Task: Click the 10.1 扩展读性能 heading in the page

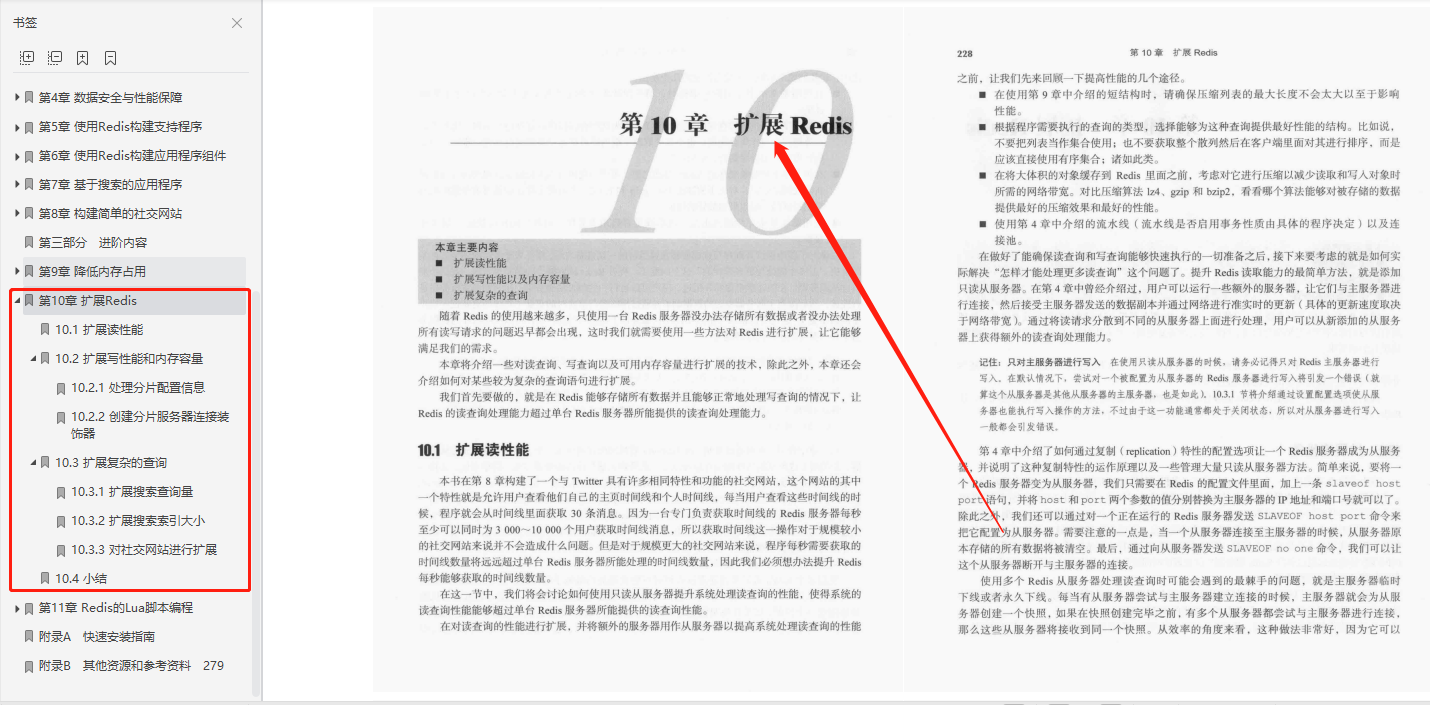Action: [473, 450]
